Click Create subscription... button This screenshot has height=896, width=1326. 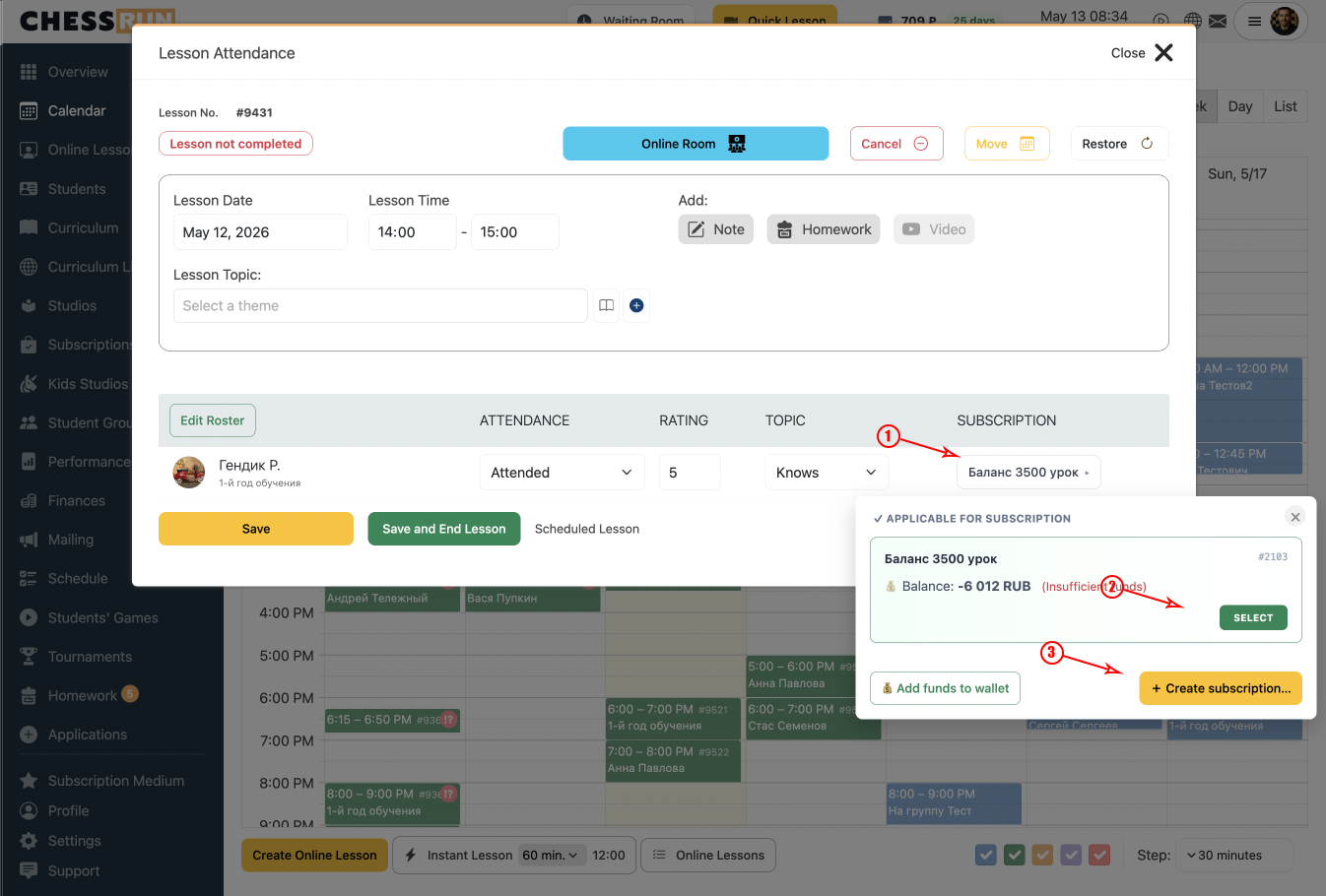click(1221, 688)
